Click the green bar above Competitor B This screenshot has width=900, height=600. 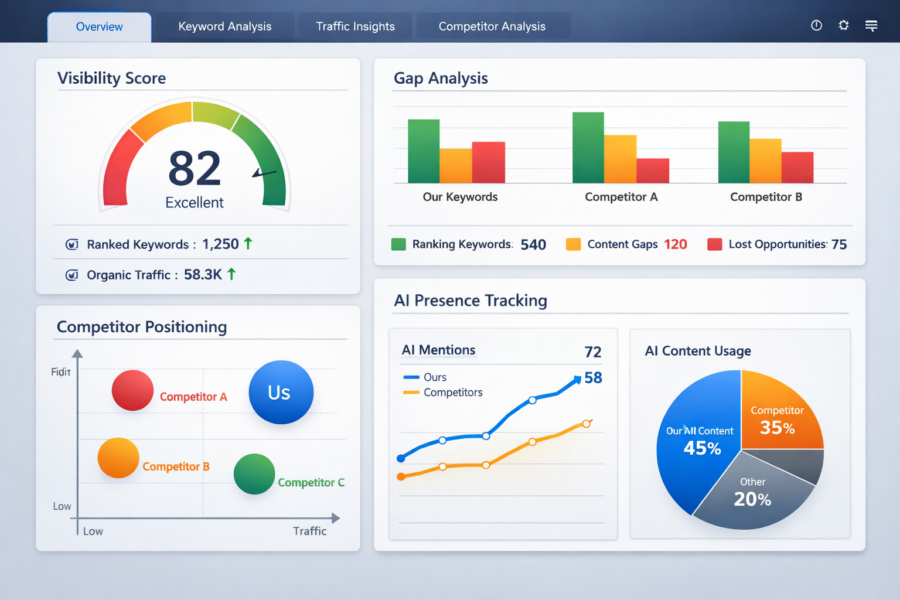(x=734, y=152)
